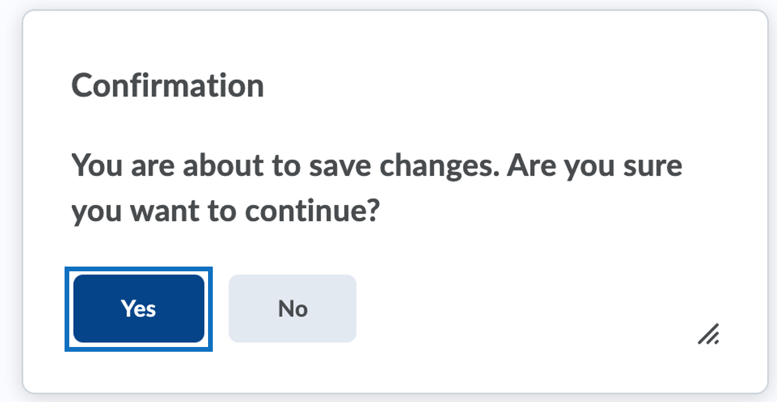Choose No to cancel the save
This screenshot has width=777, height=402.
click(292, 308)
